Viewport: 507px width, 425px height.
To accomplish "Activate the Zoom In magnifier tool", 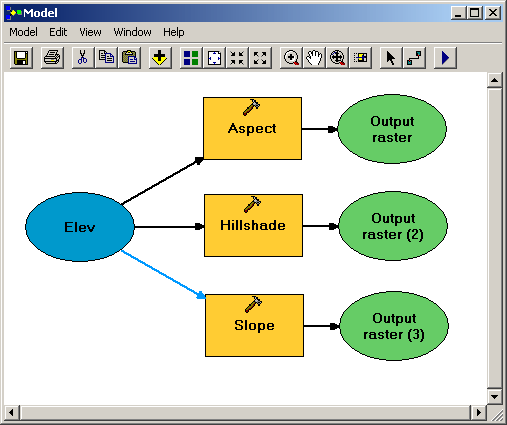I will click(291, 58).
